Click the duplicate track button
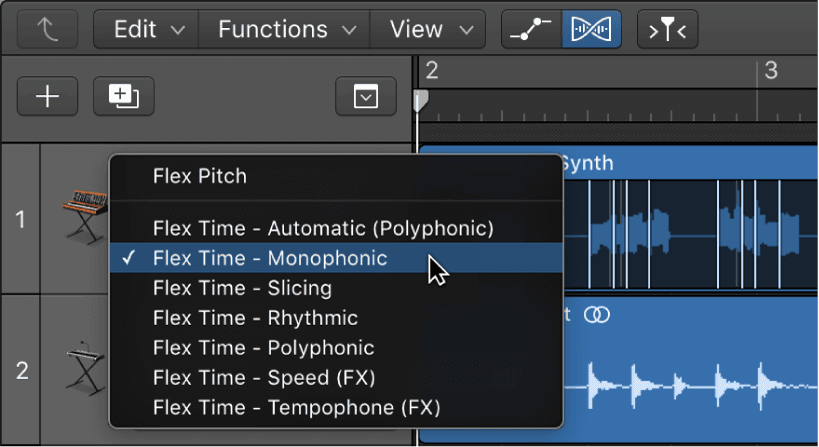This screenshot has width=819, height=447. tap(124, 96)
